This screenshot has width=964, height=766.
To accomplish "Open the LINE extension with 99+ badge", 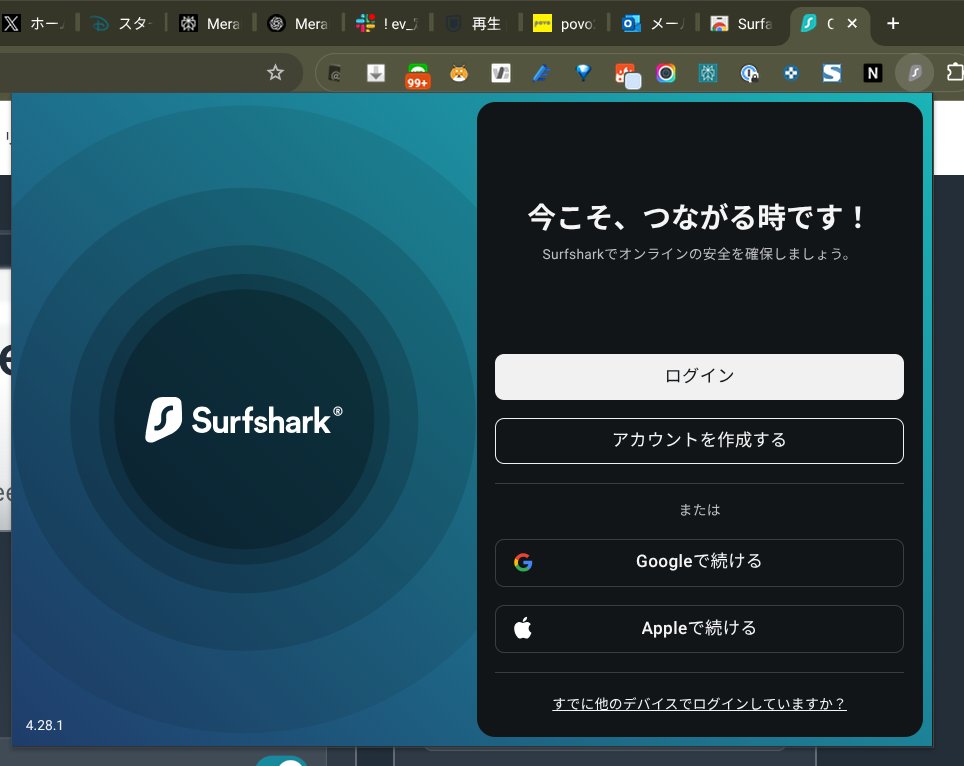I will pos(417,75).
